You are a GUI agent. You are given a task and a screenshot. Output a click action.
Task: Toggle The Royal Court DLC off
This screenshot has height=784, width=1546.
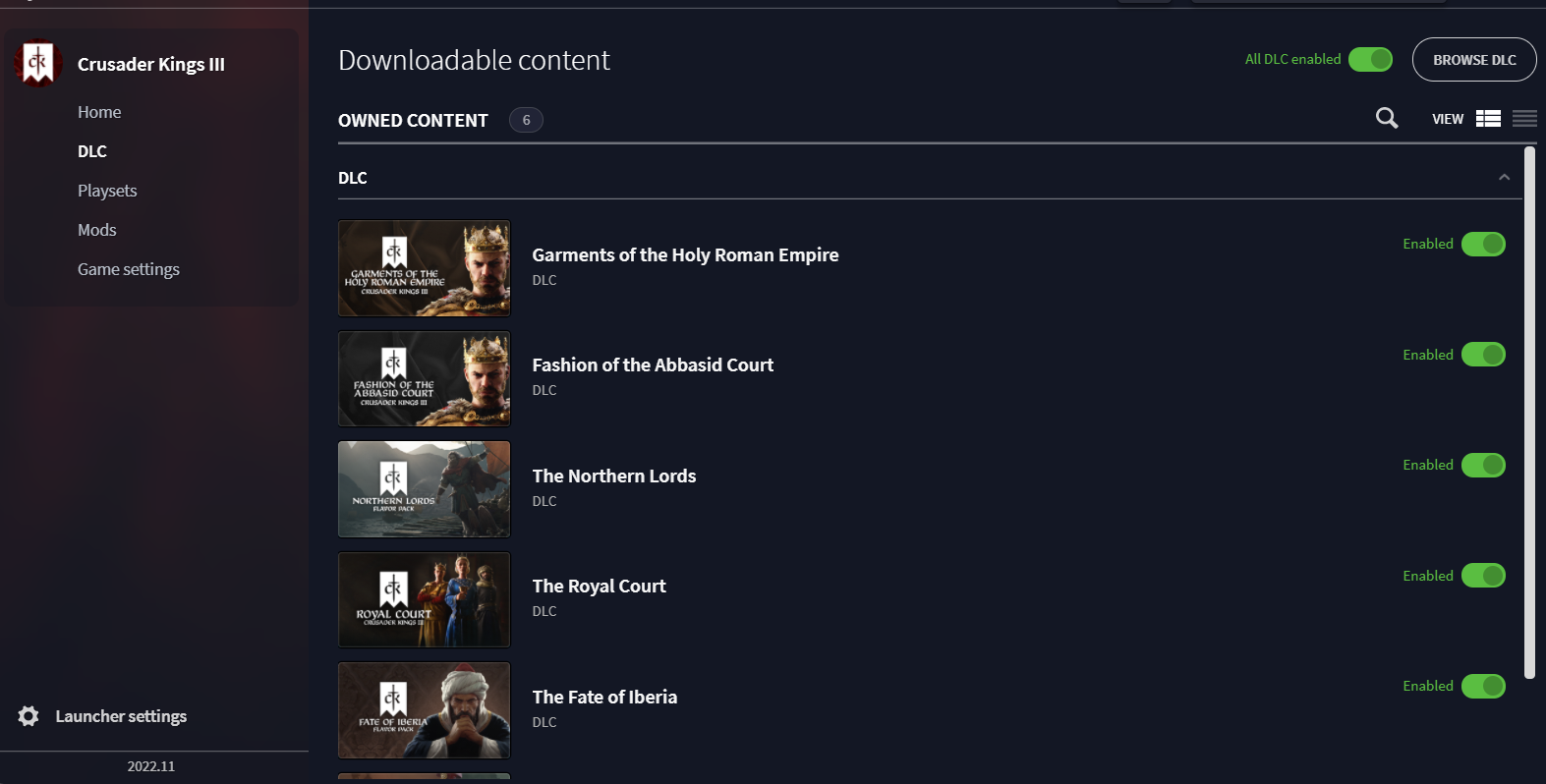[1483, 576]
